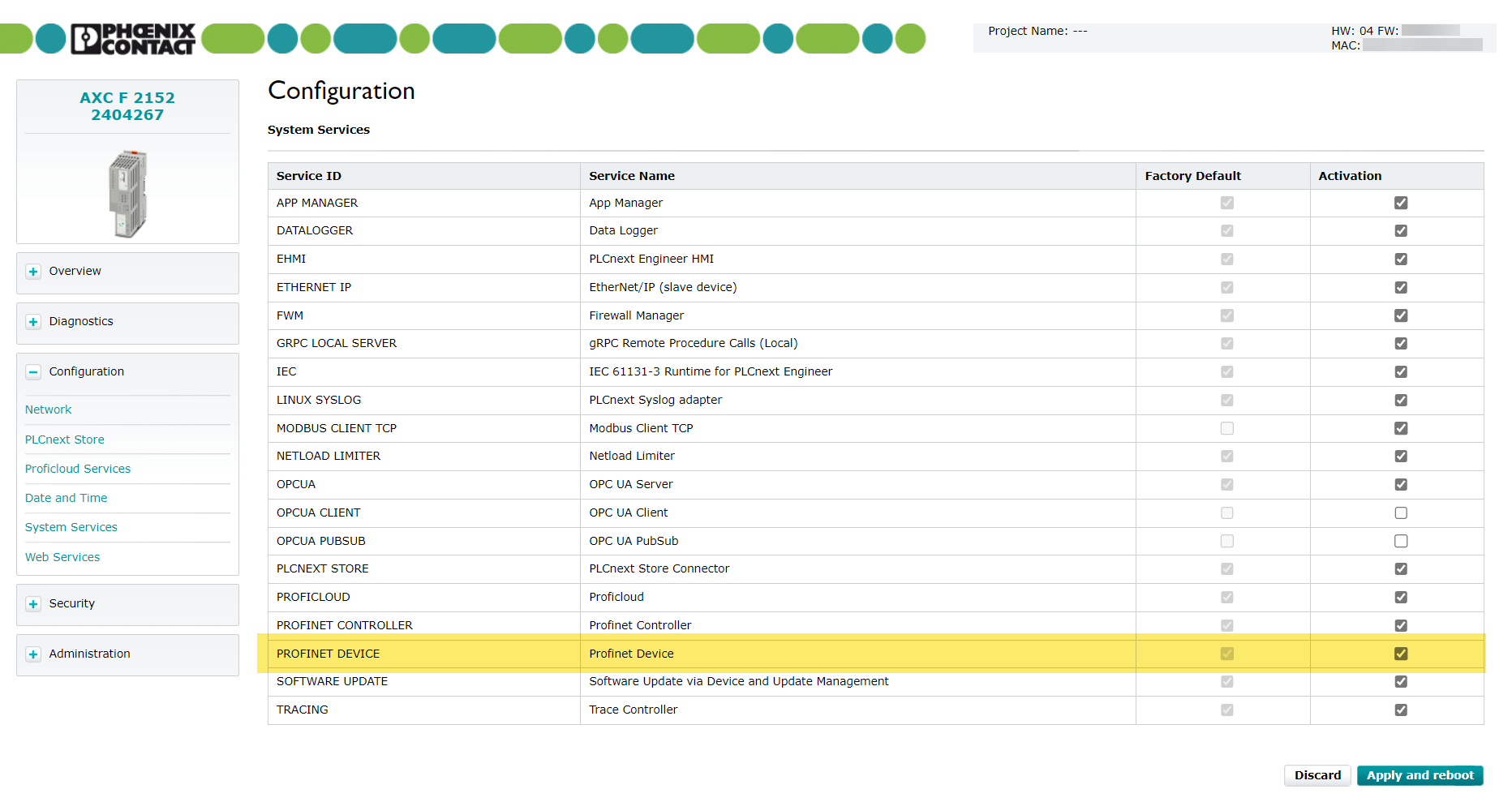Viewport: 1512px width, 802px height.
Task: Open the Network configuration page
Action: [48, 410]
